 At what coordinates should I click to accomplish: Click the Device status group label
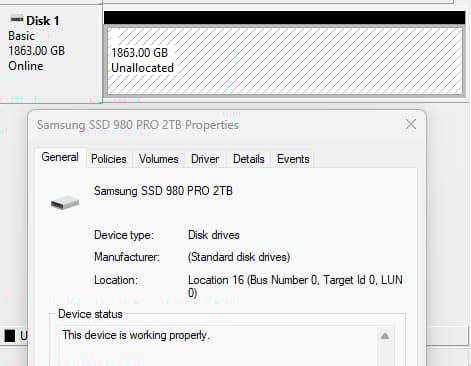coord(90,314)
